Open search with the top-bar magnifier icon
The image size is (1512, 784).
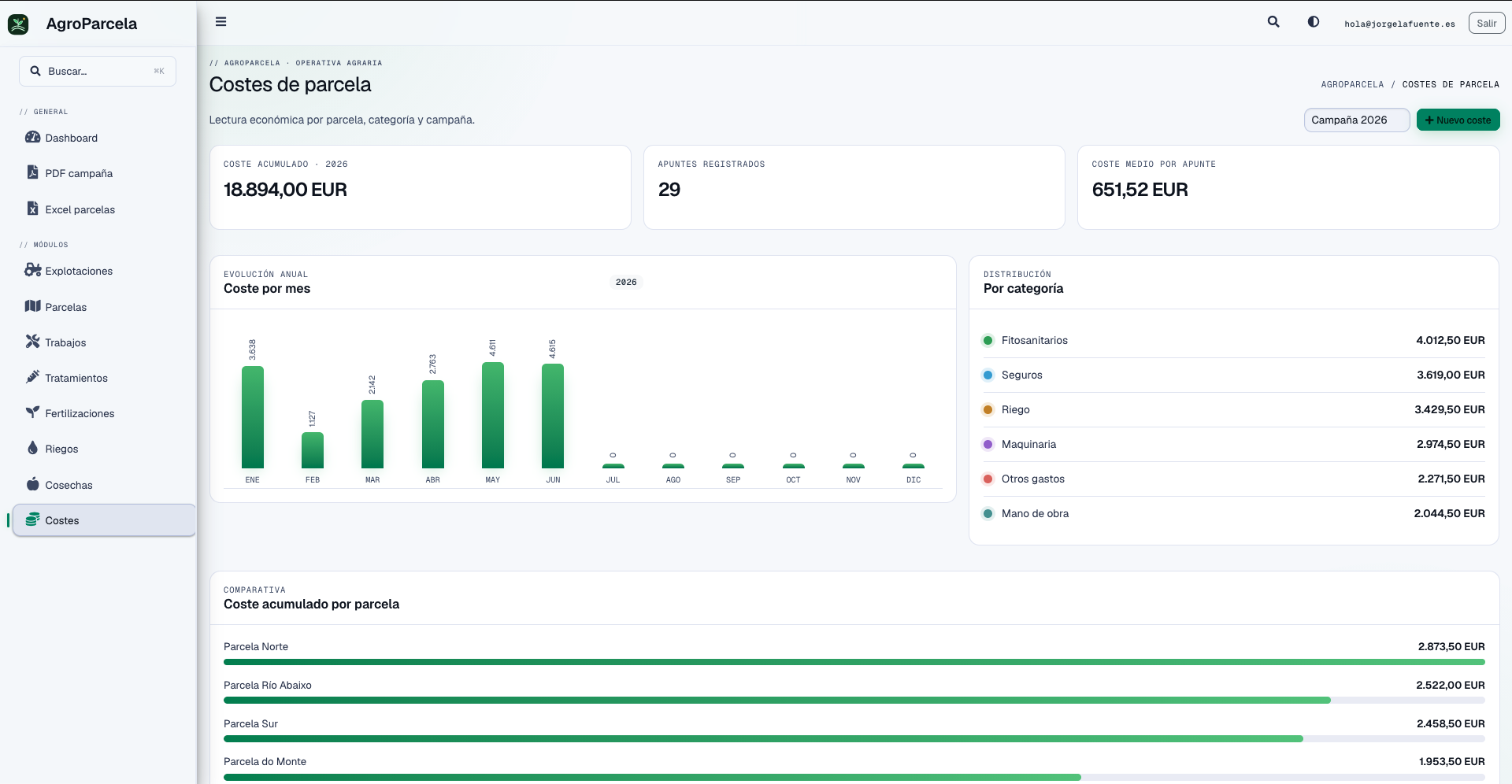pos(1273,22)
